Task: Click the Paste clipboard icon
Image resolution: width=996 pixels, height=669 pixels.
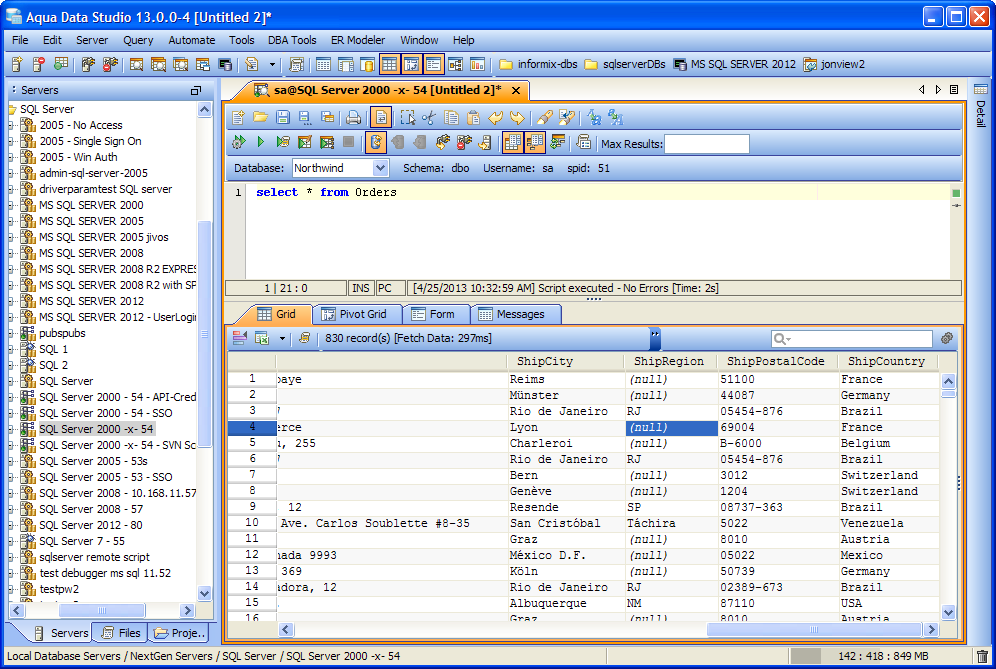Action: (473, 117)
